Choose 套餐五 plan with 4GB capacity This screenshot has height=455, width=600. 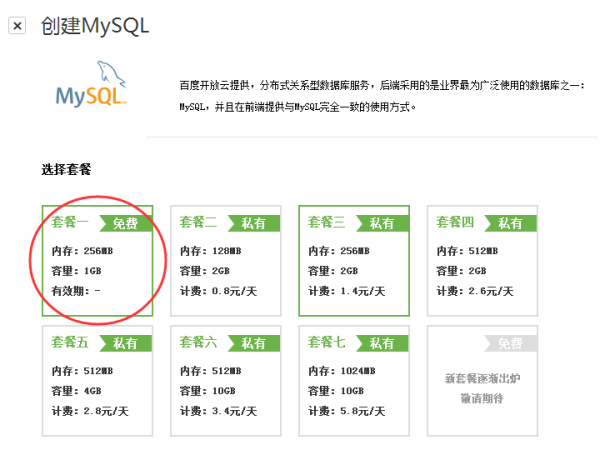click(x=98, y=381)
